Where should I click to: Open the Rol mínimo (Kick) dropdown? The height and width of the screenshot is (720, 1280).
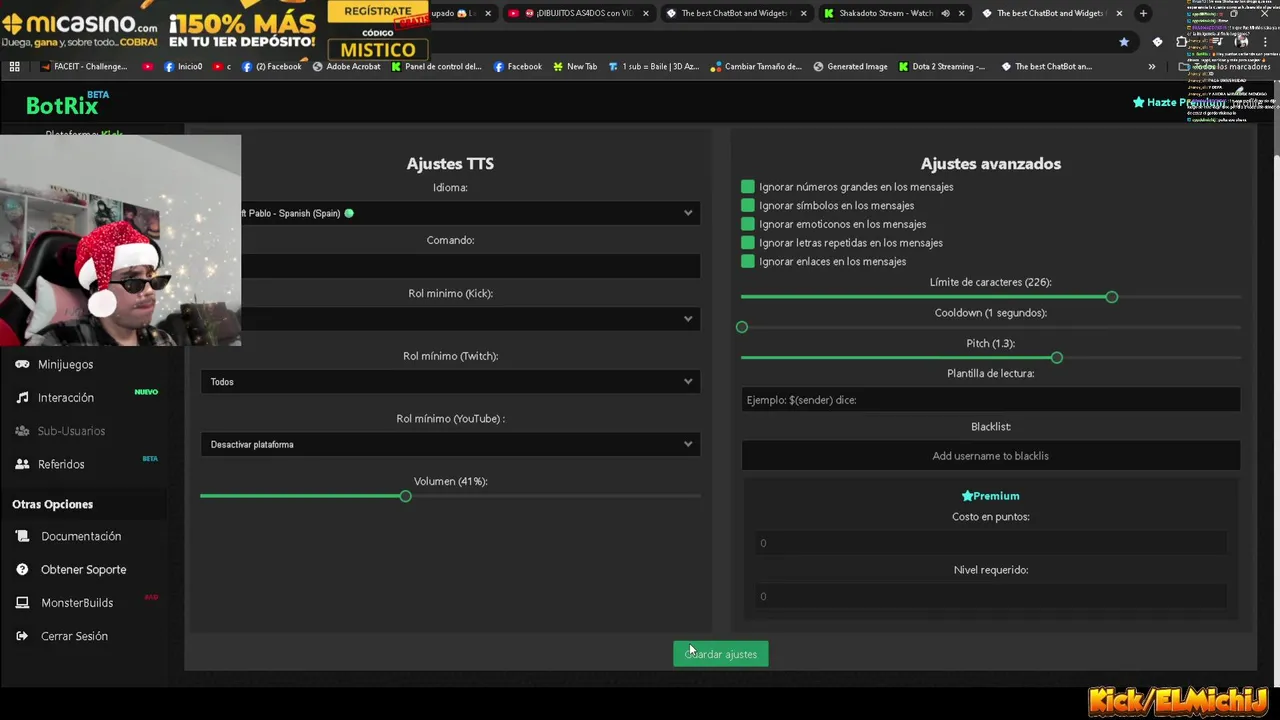click(450, 319)
